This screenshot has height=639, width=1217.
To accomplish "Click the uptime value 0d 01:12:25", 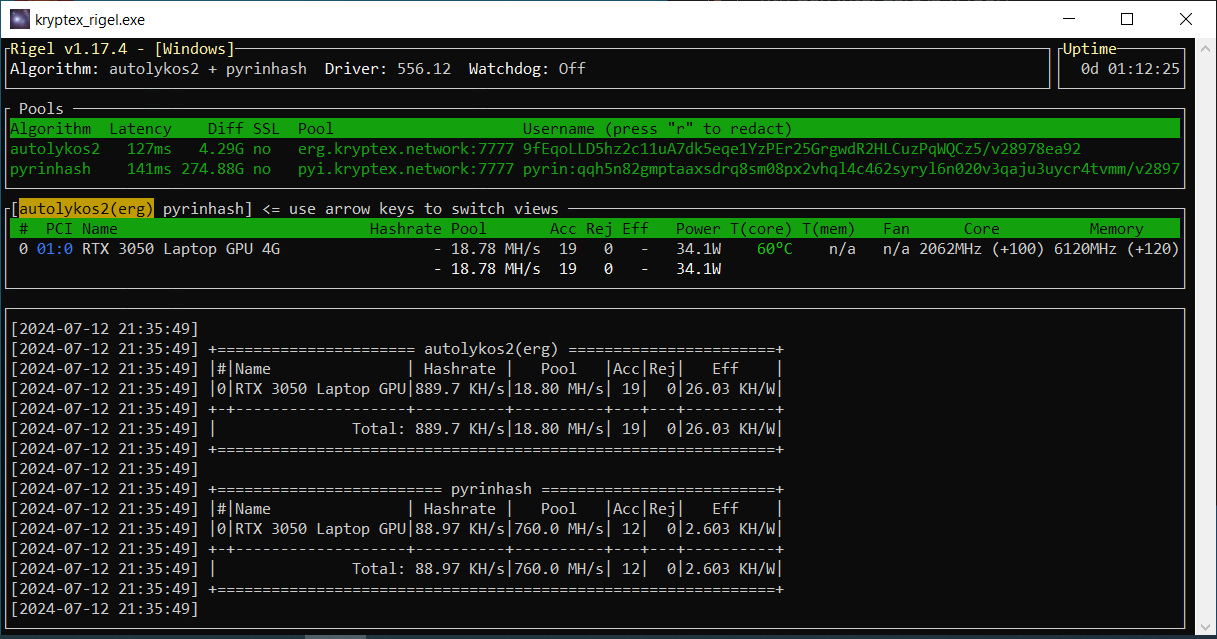I will (x=1130, y=69).
